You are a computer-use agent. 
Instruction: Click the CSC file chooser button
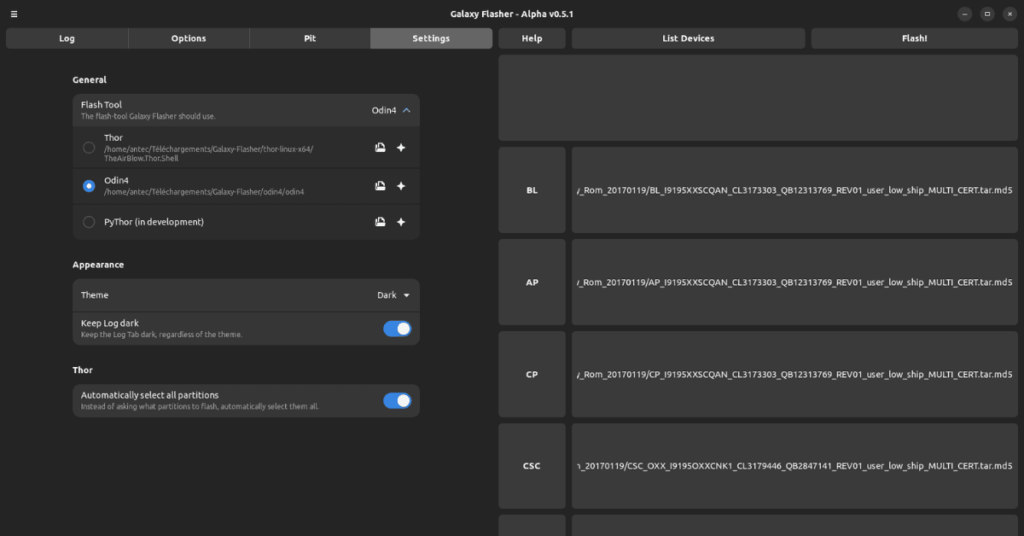click(532, 466)
